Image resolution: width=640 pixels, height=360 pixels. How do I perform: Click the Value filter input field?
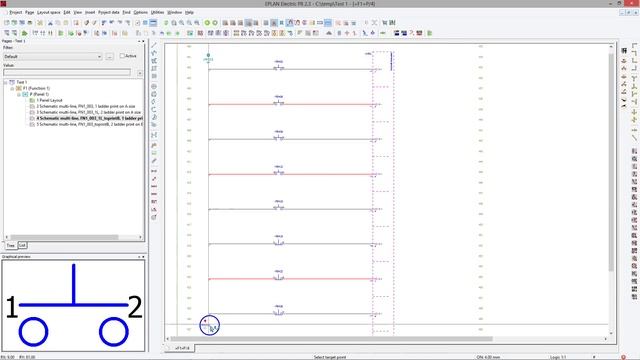(x=67, y=73)
